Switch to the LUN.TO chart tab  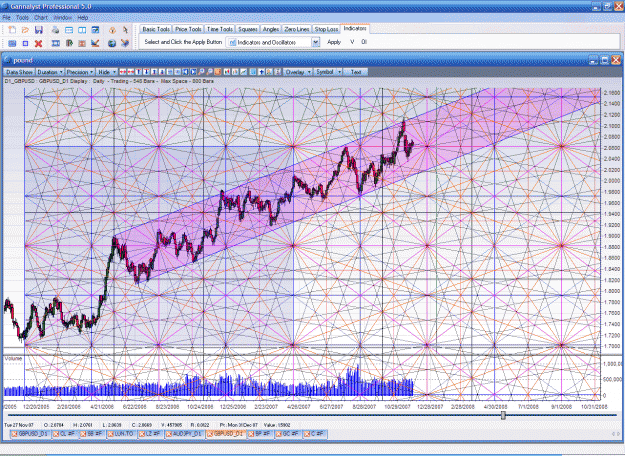click(x=121, y=434)
